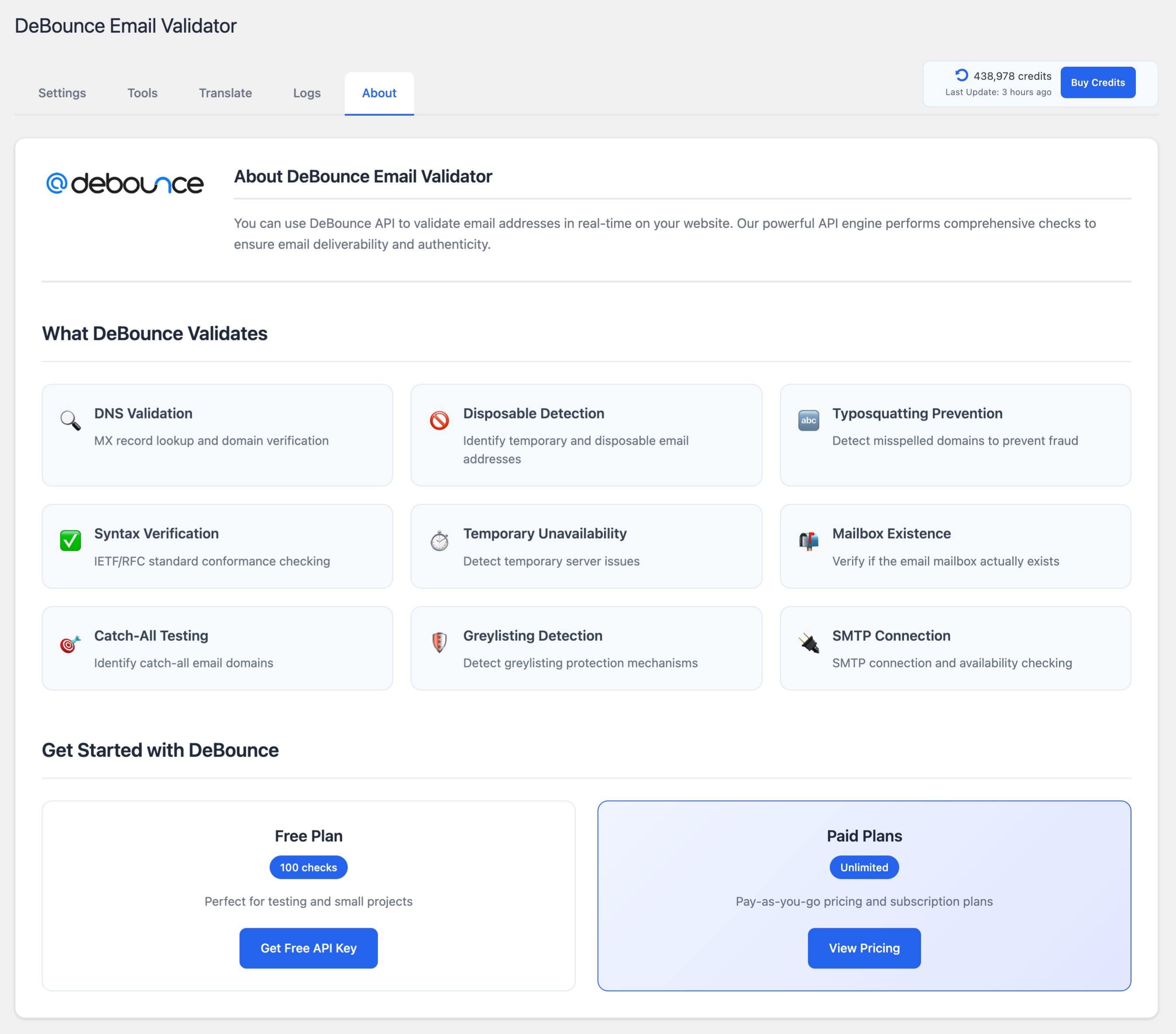Click Get Started with DeBounce heading
The height and width of the screenshot is (1034, 1176).
160,750
